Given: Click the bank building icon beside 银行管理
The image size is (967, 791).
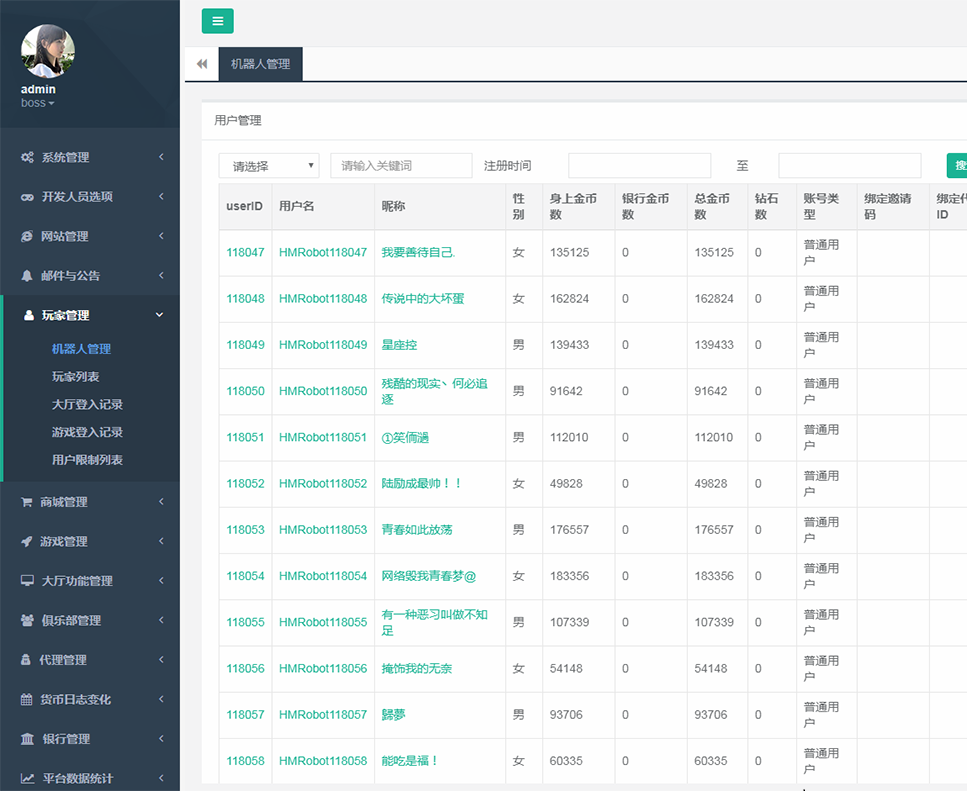Looking at the screenshot, I should pyautogui.click(x=27, y=739).
